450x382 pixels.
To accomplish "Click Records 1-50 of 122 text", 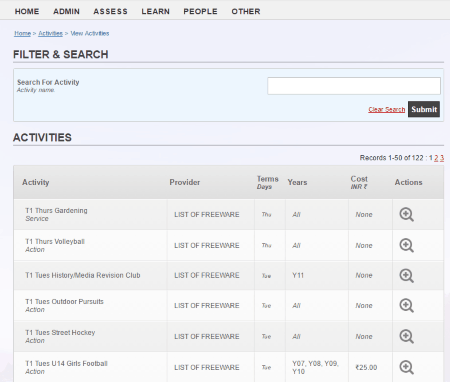I will (391, 158).
